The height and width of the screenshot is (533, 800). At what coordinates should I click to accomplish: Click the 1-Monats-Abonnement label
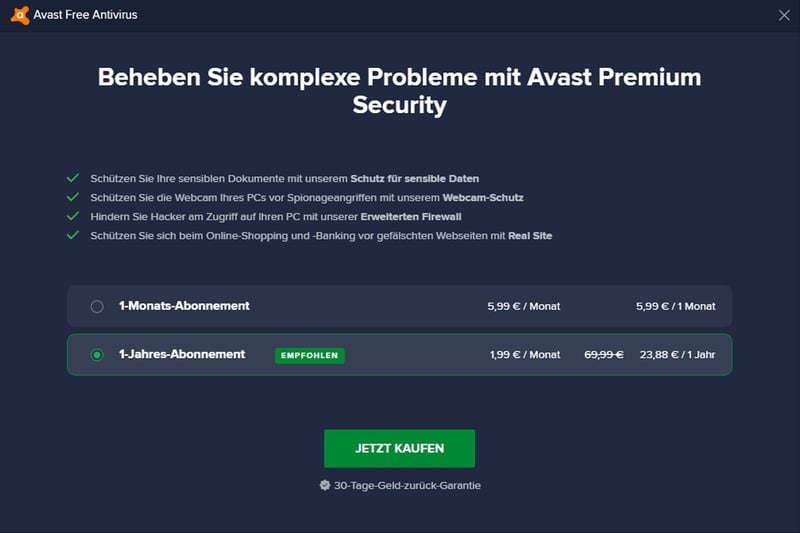(184, 306)
